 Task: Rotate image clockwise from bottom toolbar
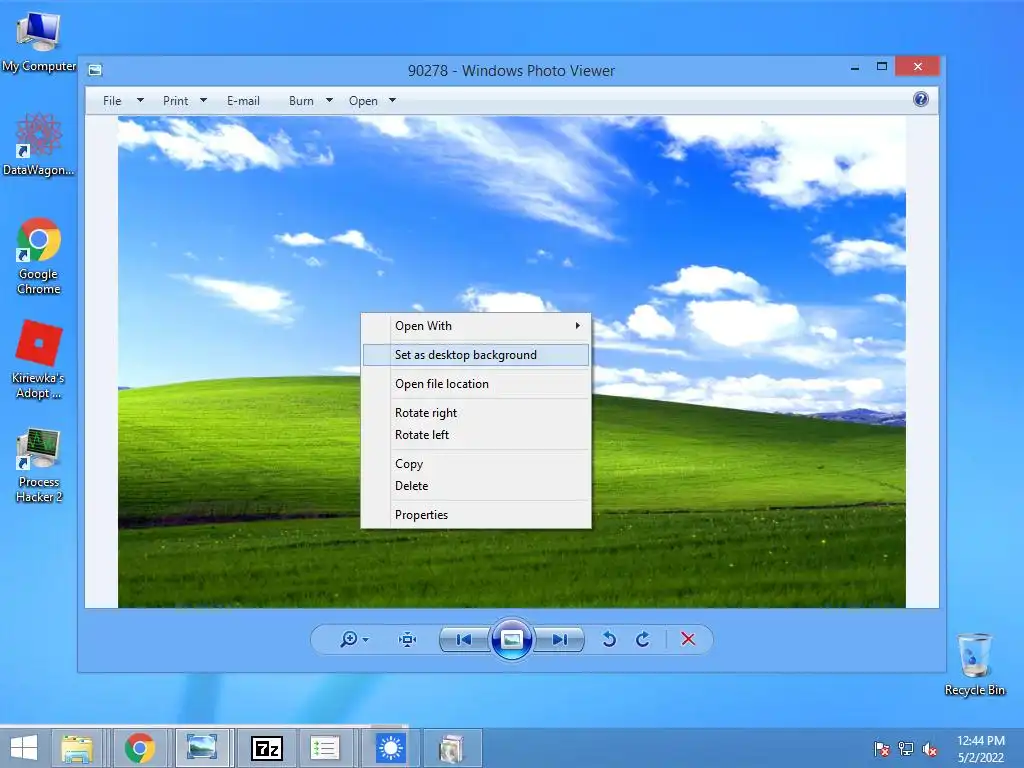point(643,639)
